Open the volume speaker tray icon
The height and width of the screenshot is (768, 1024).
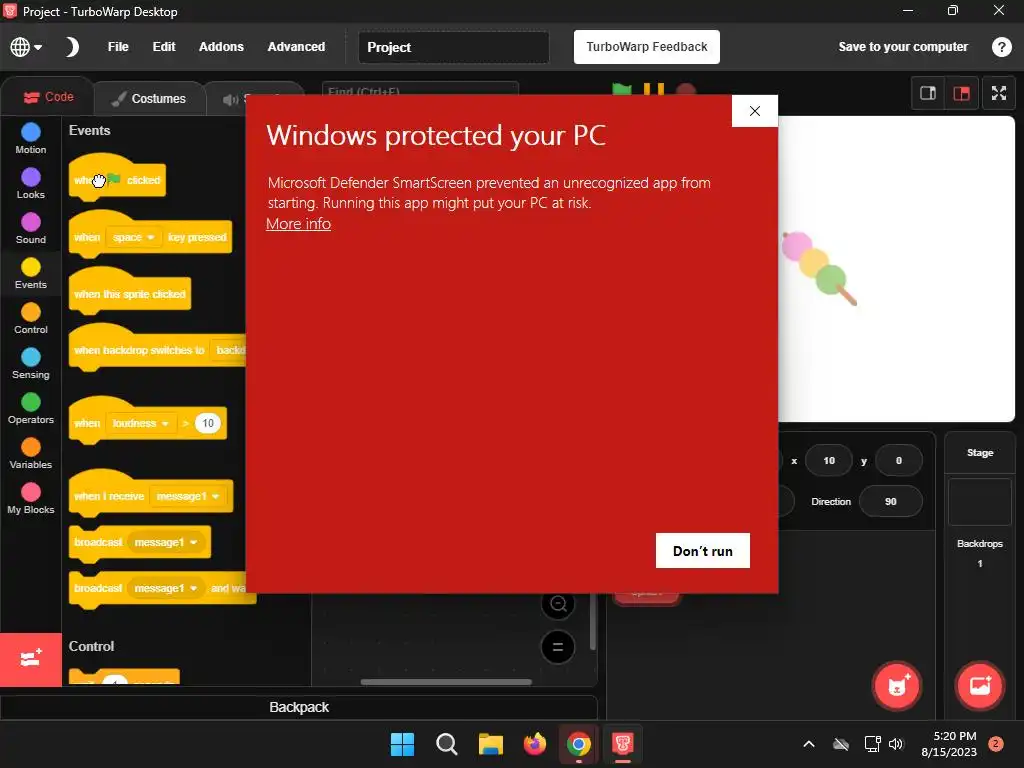click(x=896, y=744)
